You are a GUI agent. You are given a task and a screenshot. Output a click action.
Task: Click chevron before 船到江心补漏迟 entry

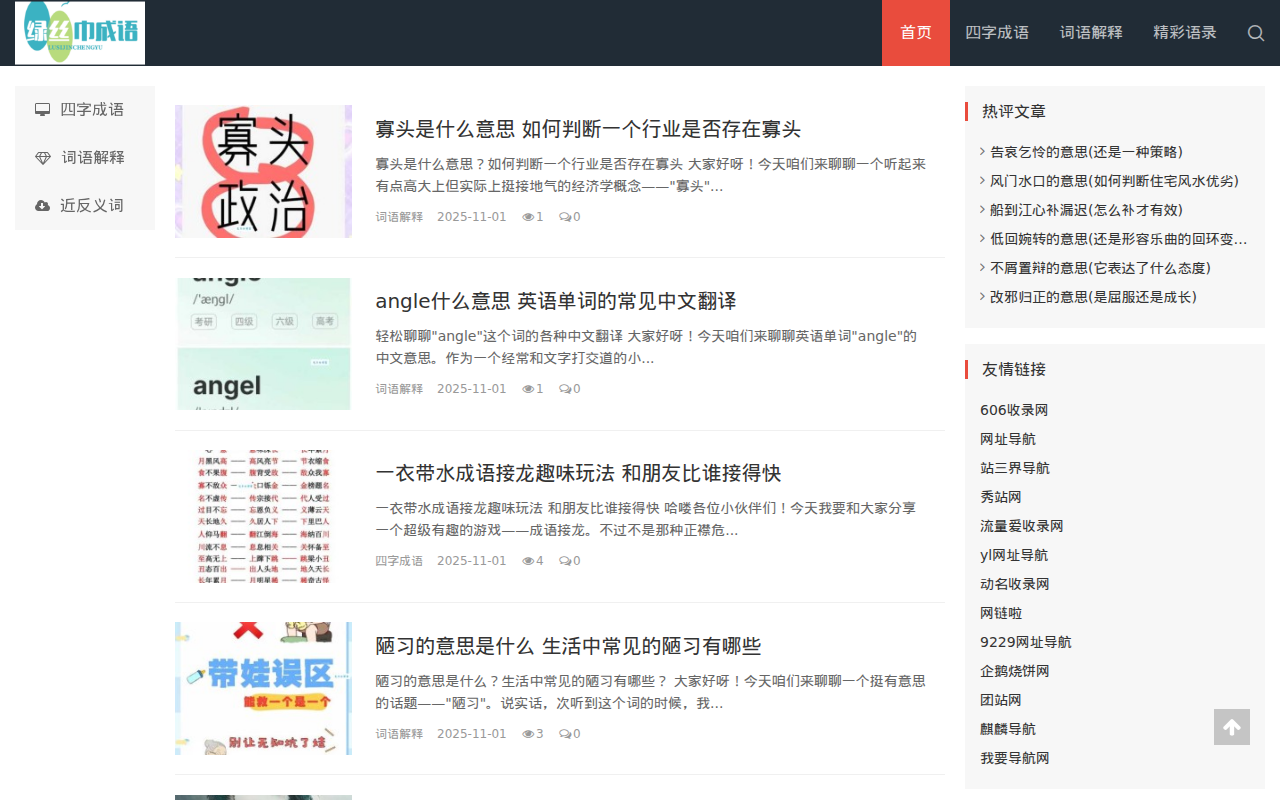pos(981,210)
